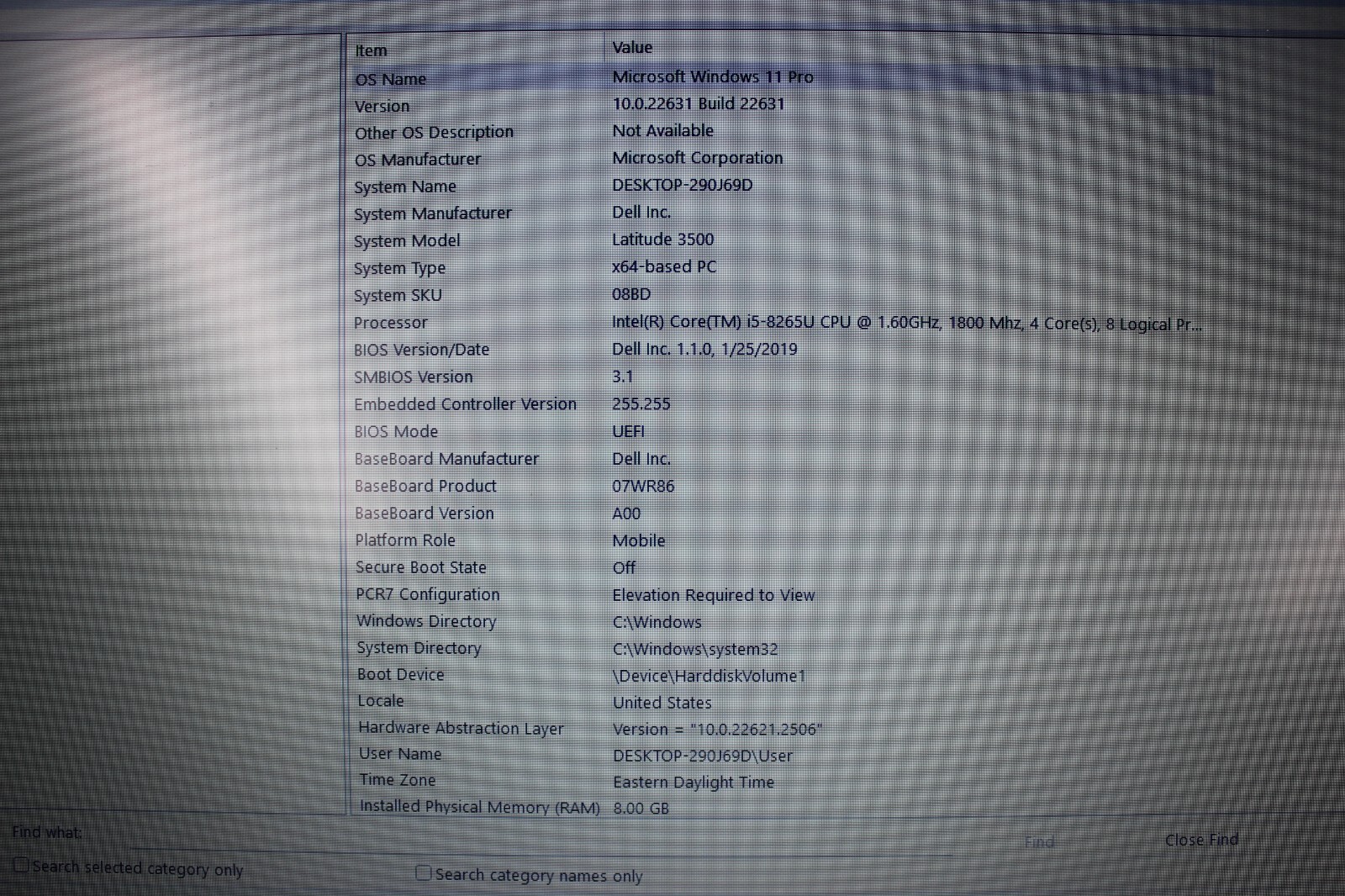The width and height of the screenshot is (1345, 896).
Task: Select System Manufacturer row
Action: pyautogui.click(x=432, y=213)
